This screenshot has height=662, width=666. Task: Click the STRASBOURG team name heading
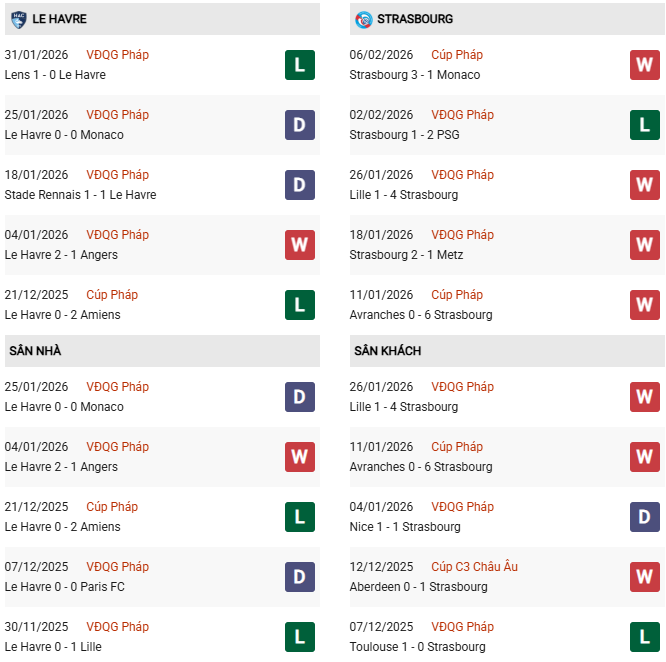click(x=415, y=19)
